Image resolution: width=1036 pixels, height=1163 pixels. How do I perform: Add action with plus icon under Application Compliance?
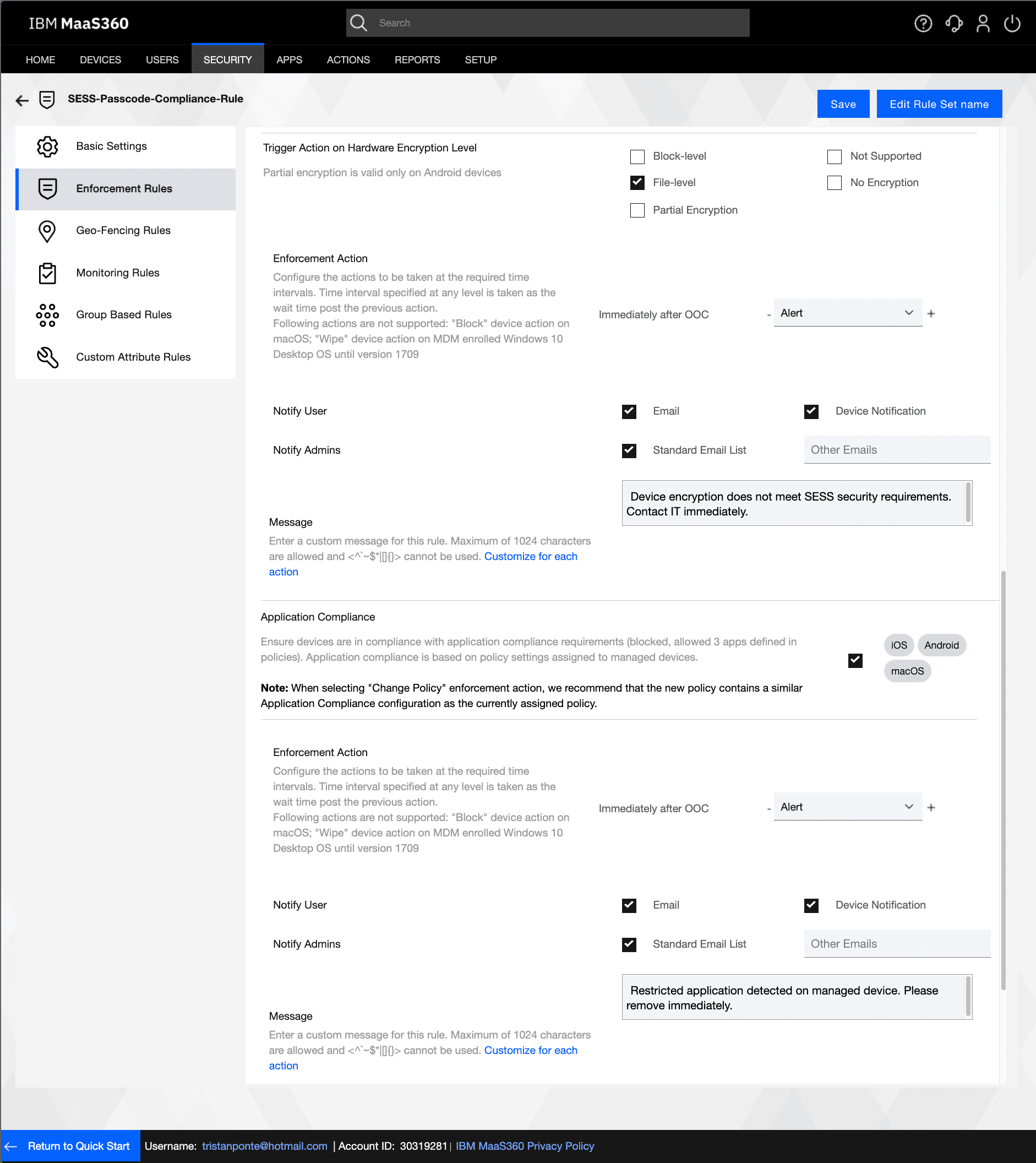[931, 807]
